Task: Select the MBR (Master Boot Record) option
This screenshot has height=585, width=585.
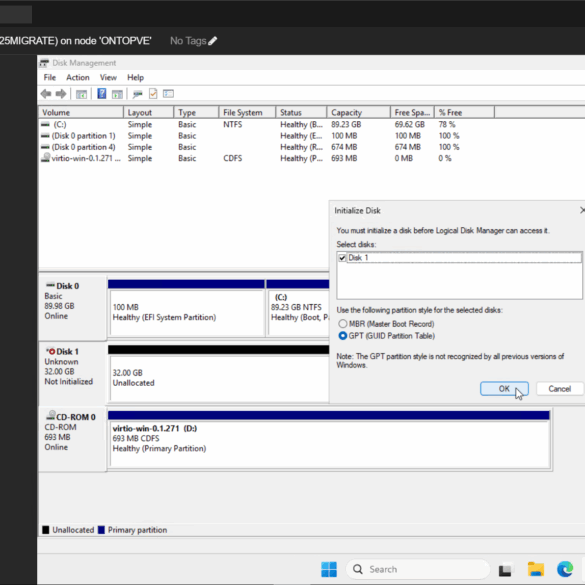Action: pos(342,323)
